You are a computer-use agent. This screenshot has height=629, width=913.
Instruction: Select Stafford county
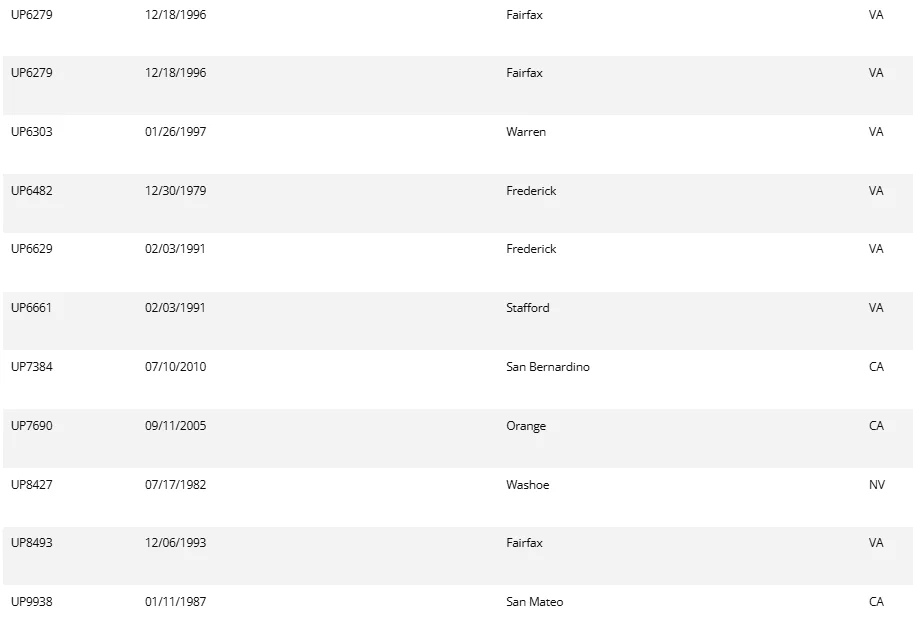tap(527, 308)
